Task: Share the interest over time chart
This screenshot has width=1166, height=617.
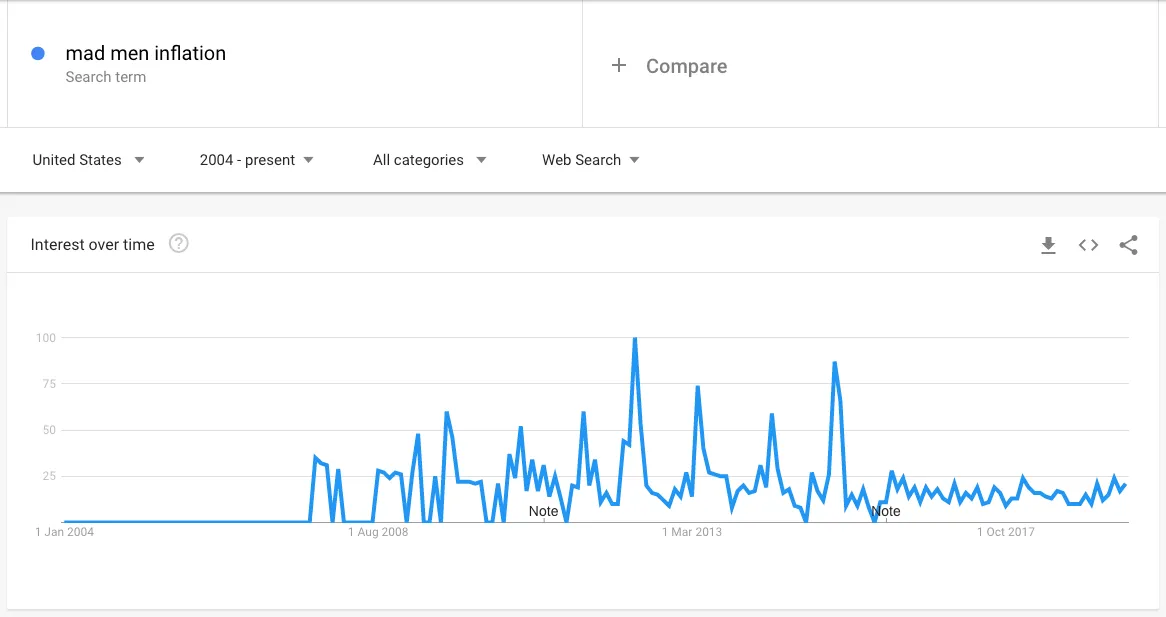Action: (1129, 245)
